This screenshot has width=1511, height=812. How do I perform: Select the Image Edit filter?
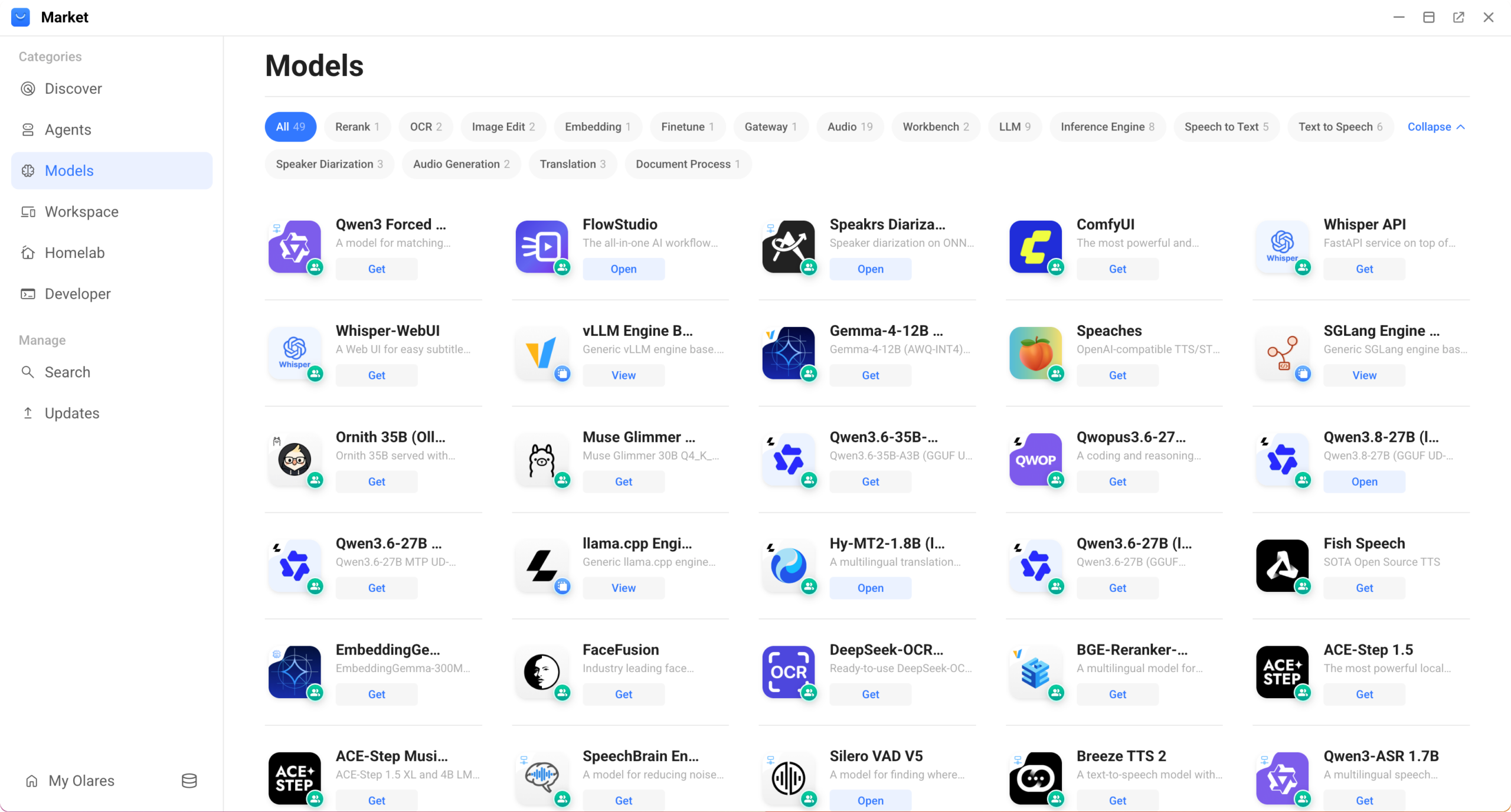tap(503, 127)
